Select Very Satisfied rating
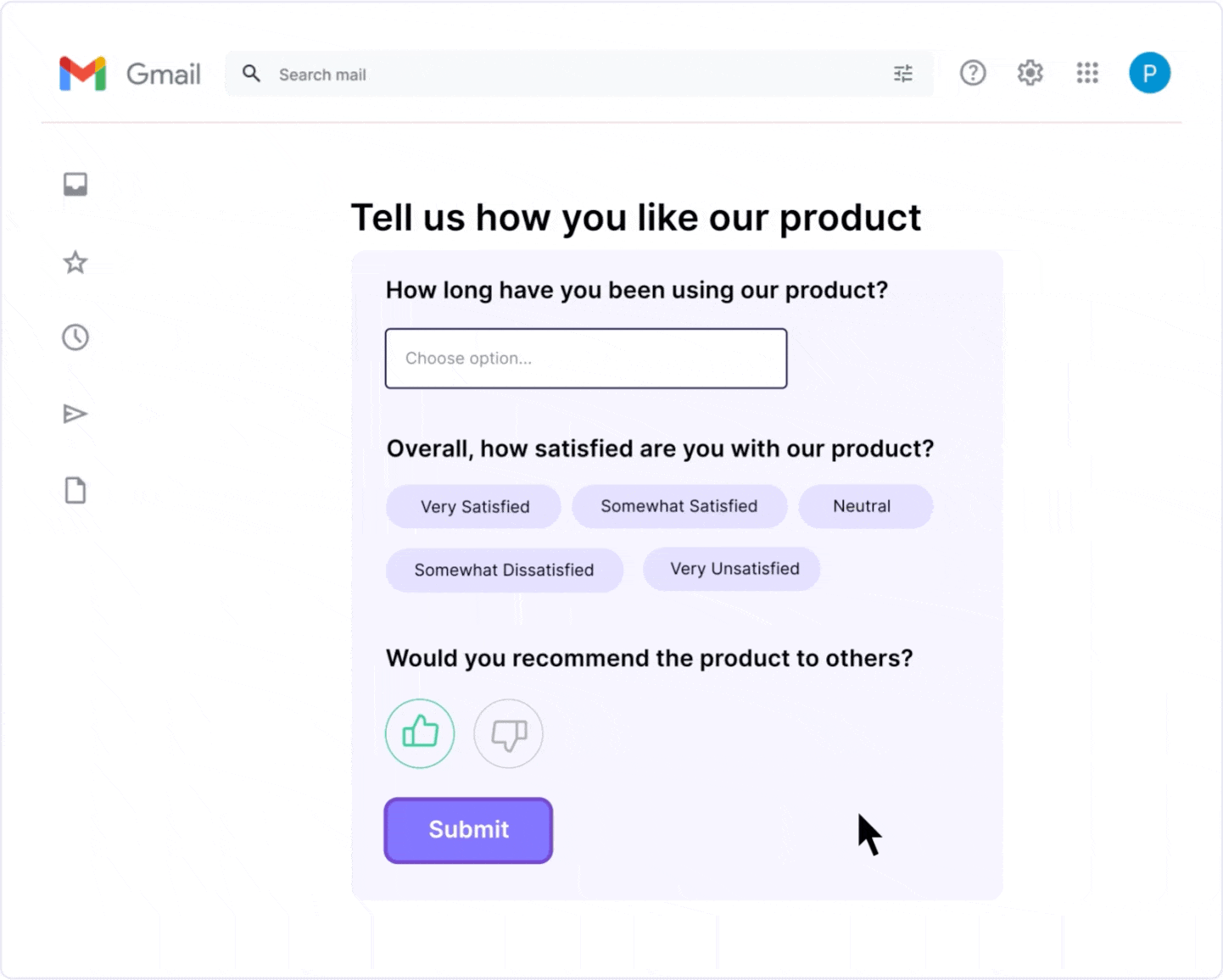The width and height of the screenshot is (1223, 980). (x=473, y=506)
